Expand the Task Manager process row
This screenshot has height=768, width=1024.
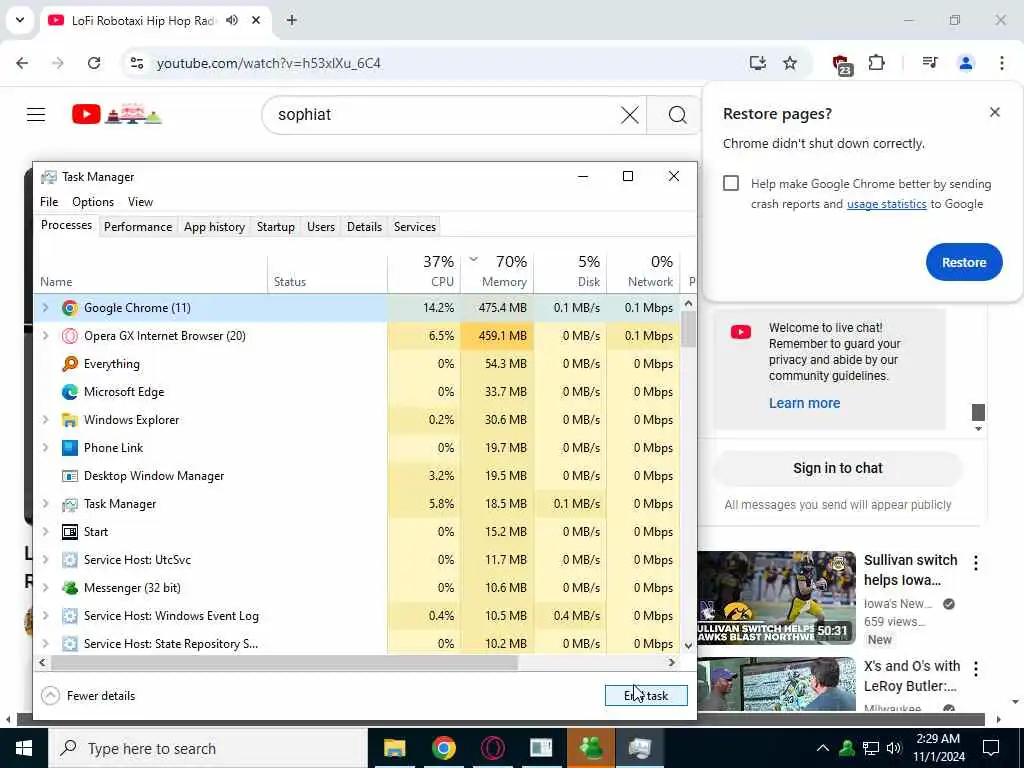pyautogui.click(x=45, y=504)
